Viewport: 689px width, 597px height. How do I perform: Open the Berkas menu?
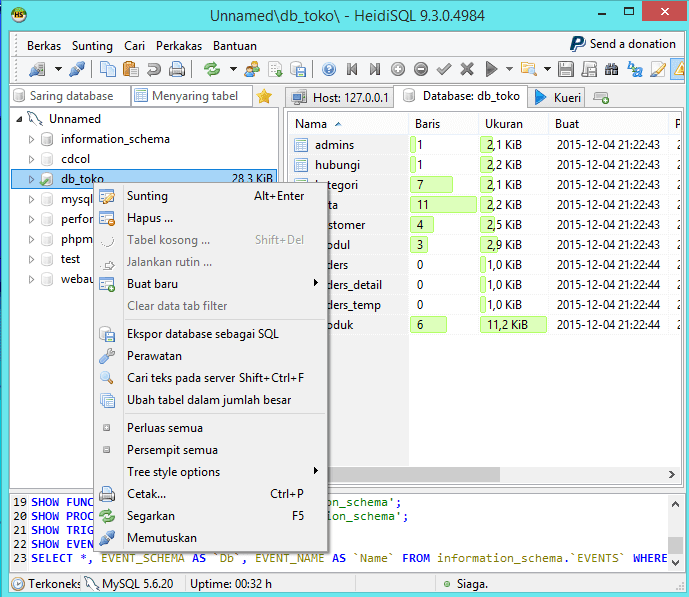click(x=44, y=46)
